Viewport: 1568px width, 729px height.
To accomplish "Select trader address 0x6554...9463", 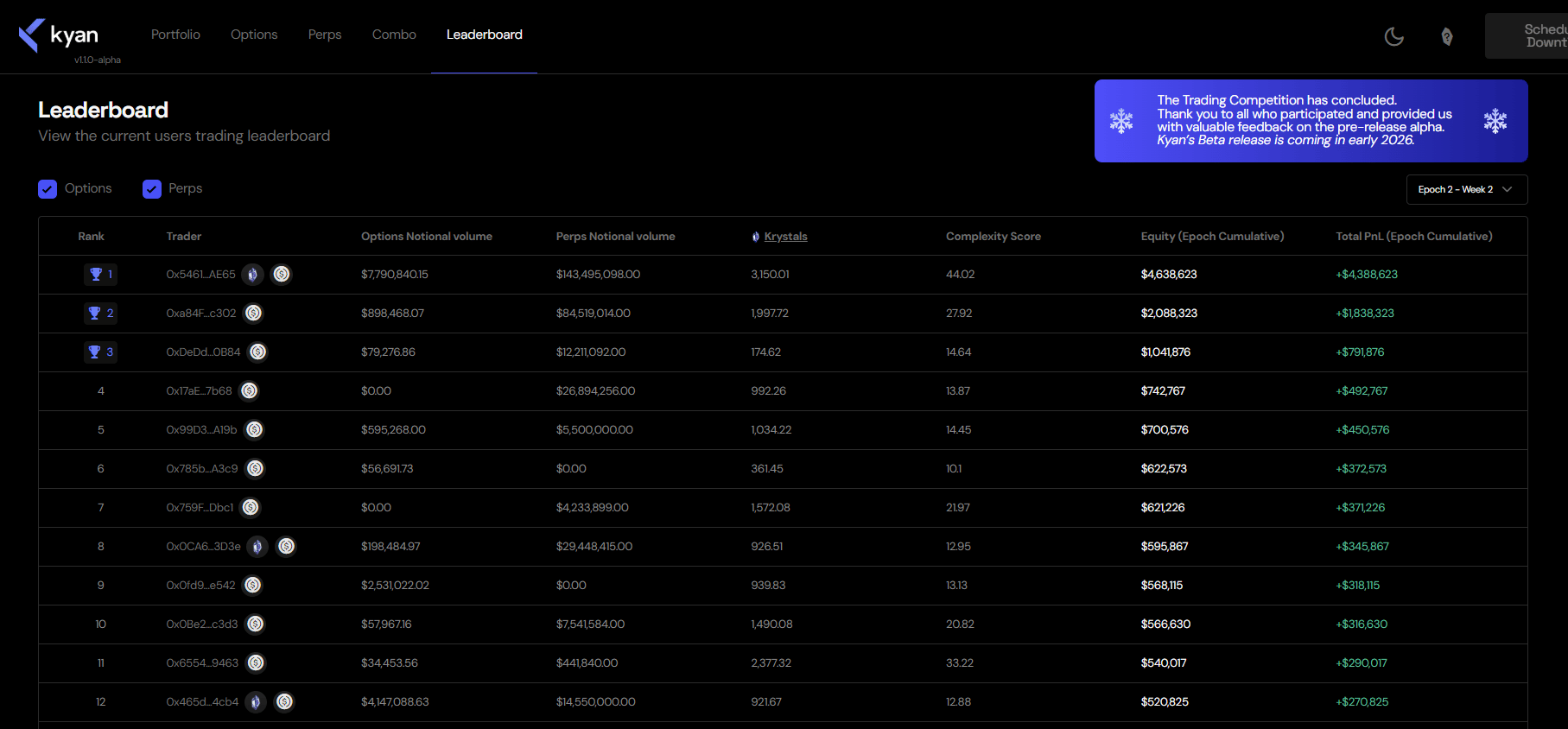I will tap(202, 663).
